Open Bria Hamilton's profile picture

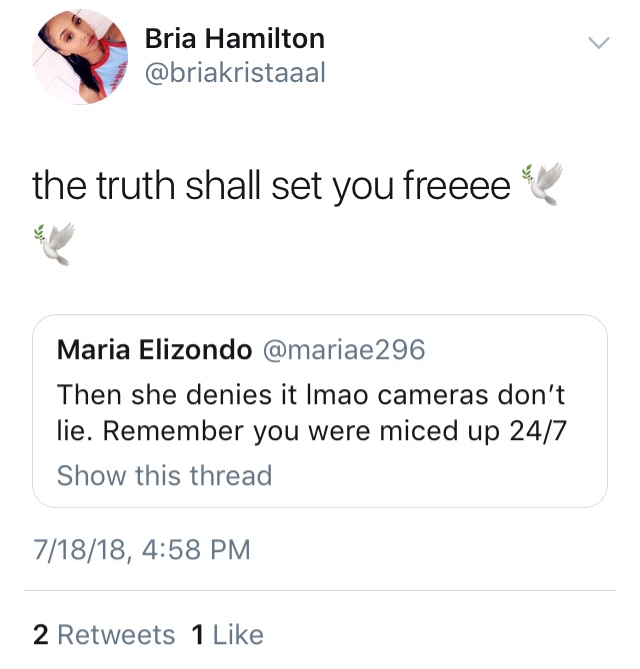[80, 57]
